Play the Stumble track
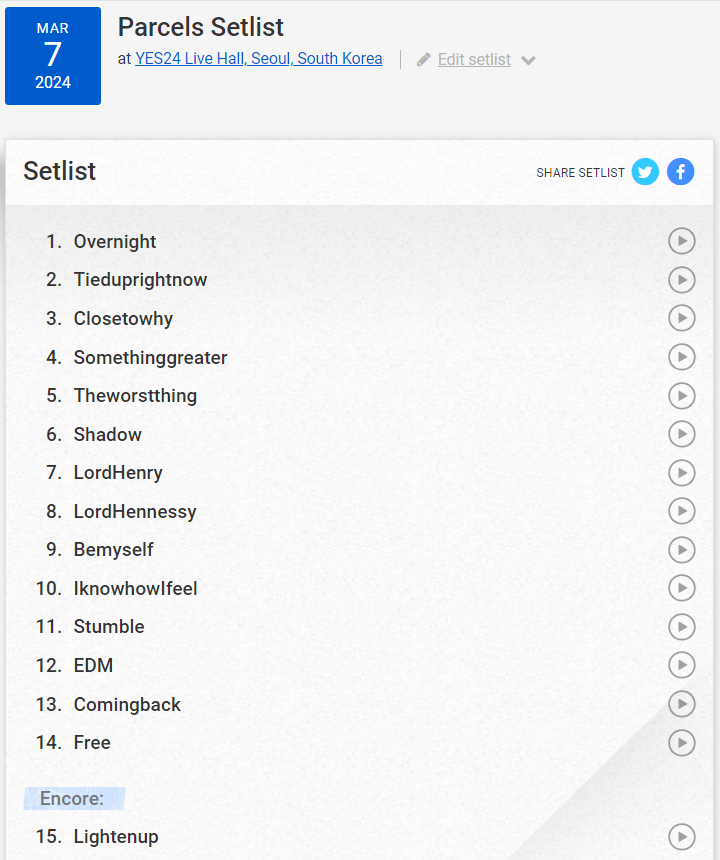The image size is (720, 860). tap(682, 627)
